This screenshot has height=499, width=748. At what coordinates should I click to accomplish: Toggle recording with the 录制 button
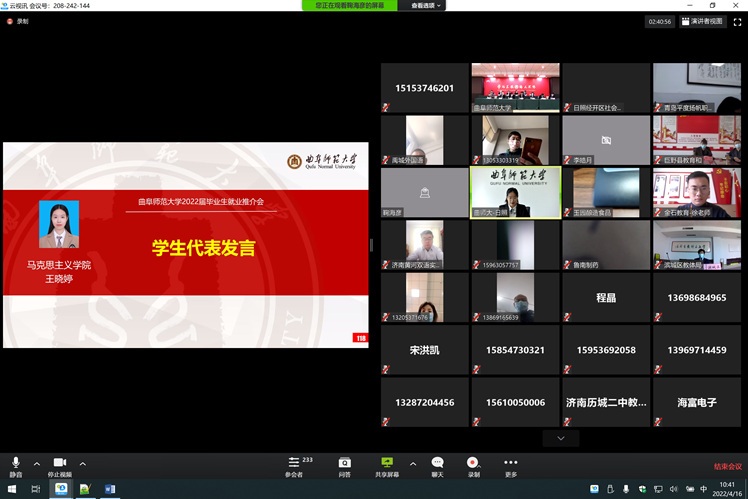pos(473,466)
